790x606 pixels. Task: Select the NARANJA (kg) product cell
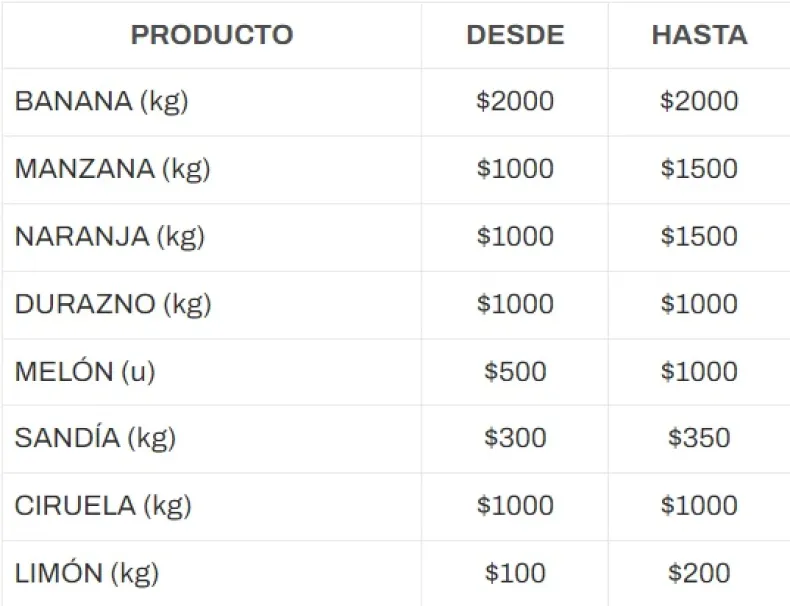[110, 236]
